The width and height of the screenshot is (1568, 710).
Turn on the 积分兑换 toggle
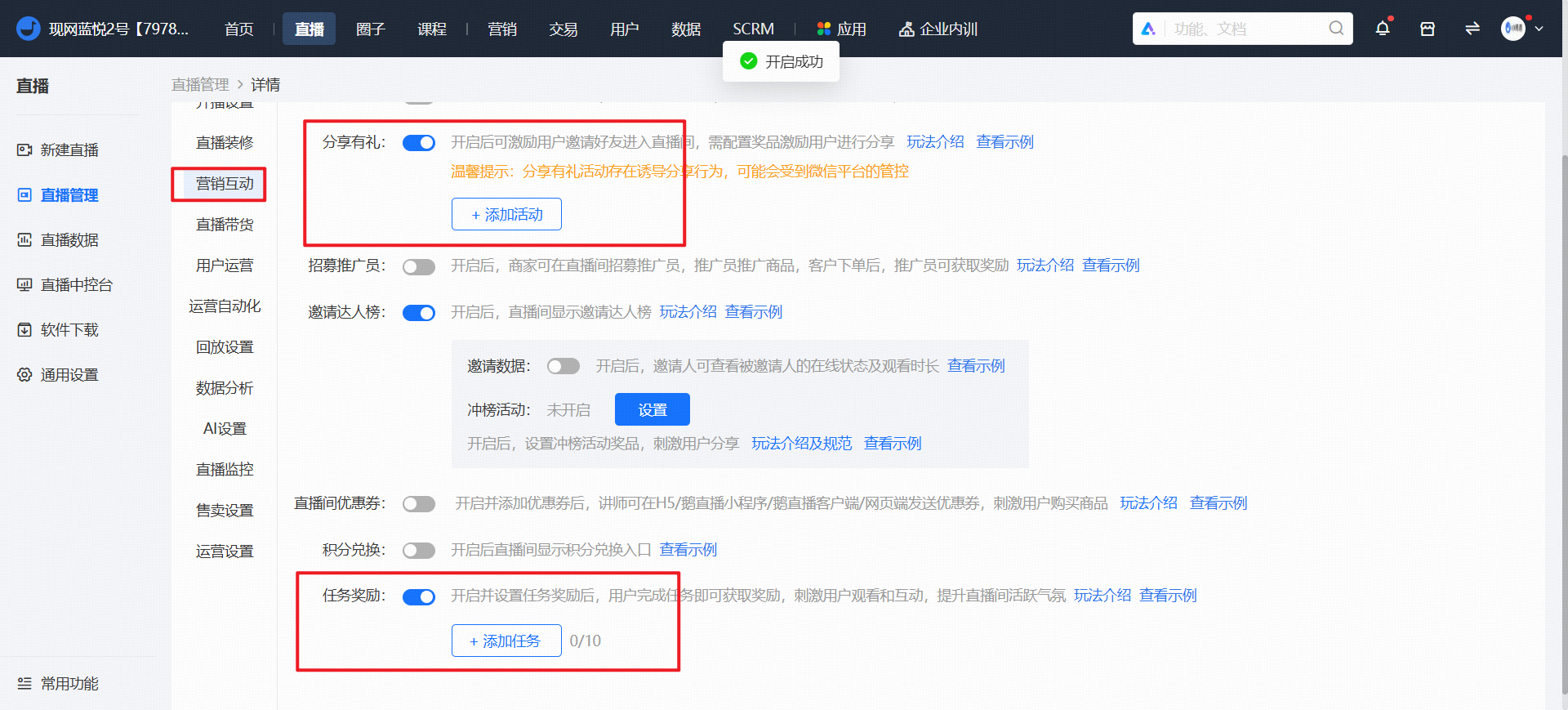(419, 551)
